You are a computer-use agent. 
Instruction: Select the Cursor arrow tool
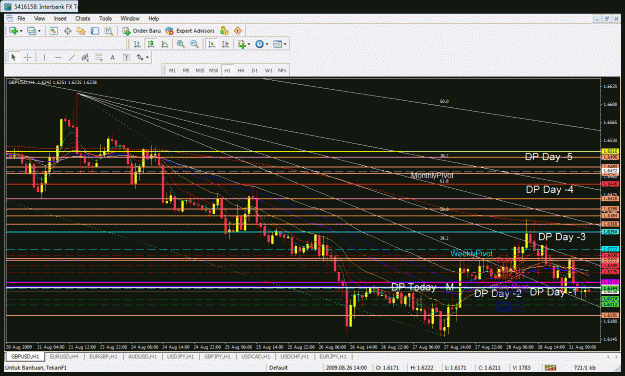point(14,57)
